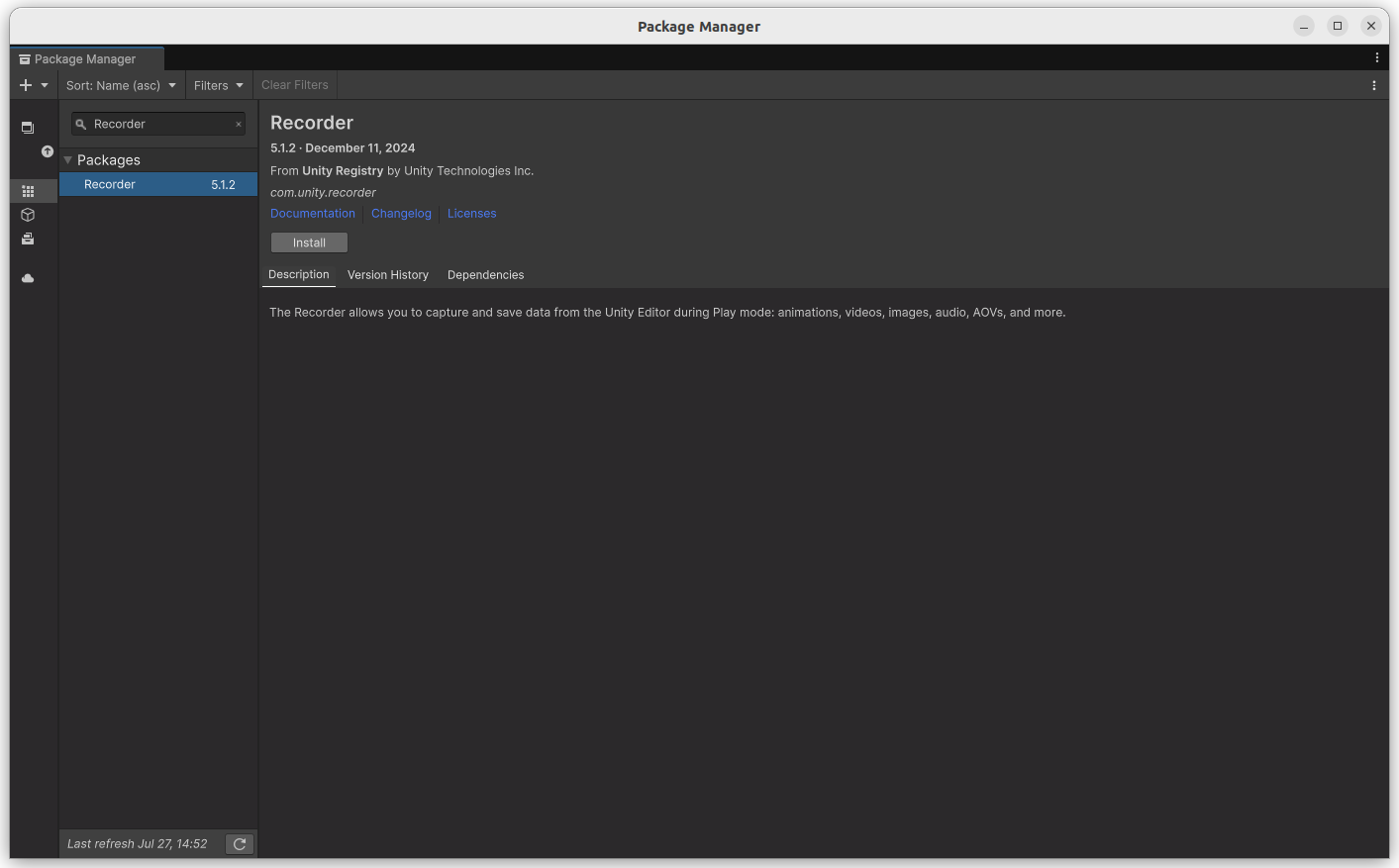Click the Recorder description paragraph
The width and height of the screenshot is (1399, 868).
coord(667,313)
